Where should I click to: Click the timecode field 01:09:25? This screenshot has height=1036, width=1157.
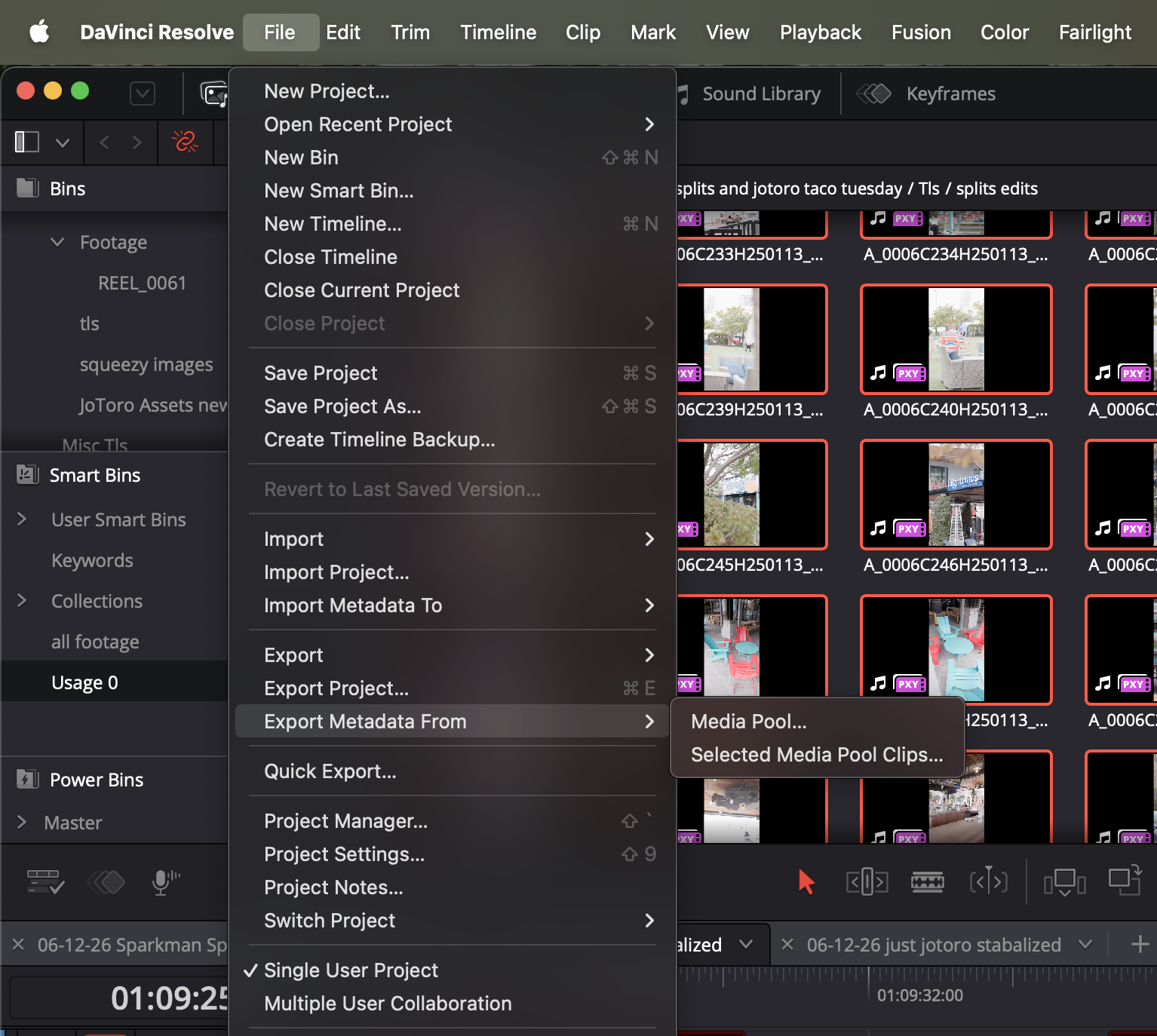point(118,998)
